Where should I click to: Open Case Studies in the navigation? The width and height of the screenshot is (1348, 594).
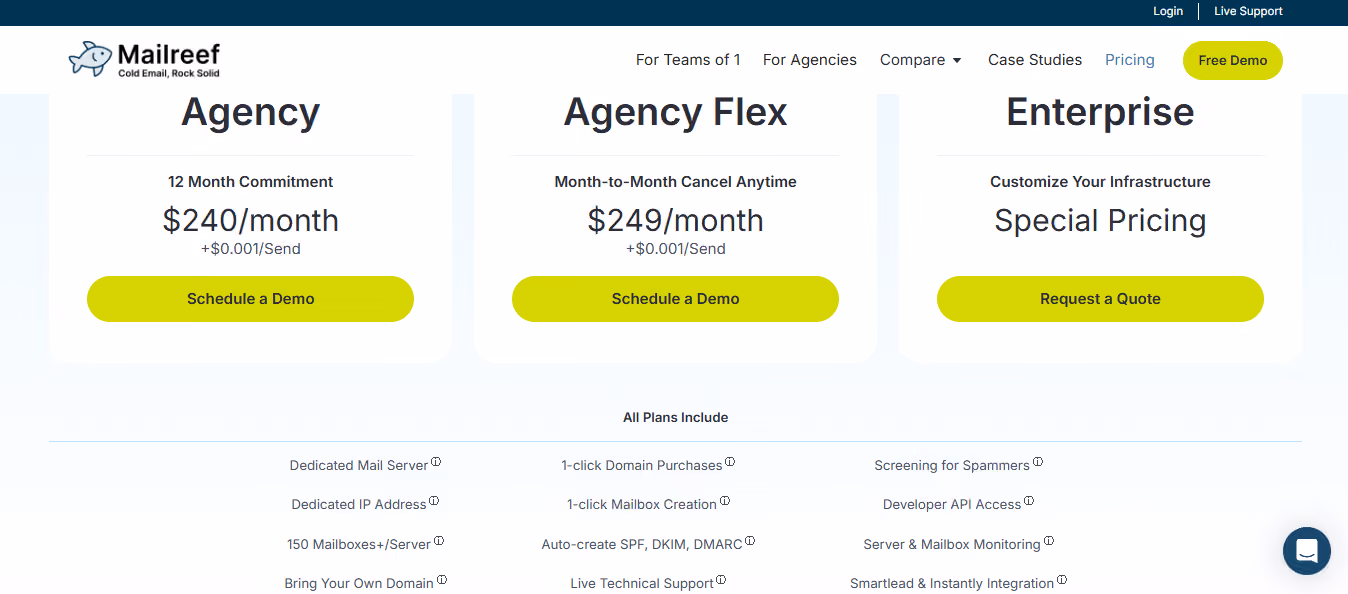1035,60
